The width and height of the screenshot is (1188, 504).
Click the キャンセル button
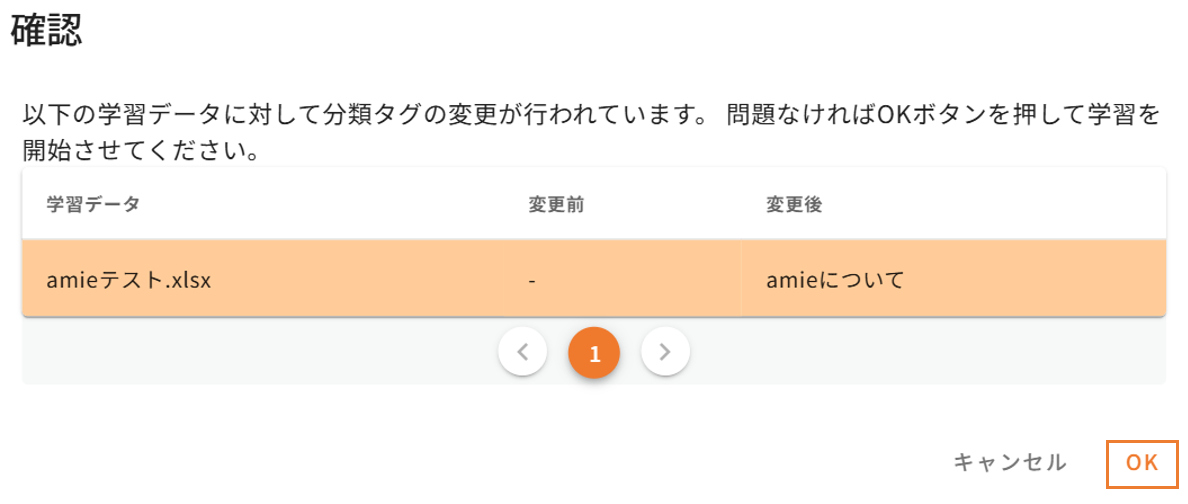click(x=1010, y=462)
